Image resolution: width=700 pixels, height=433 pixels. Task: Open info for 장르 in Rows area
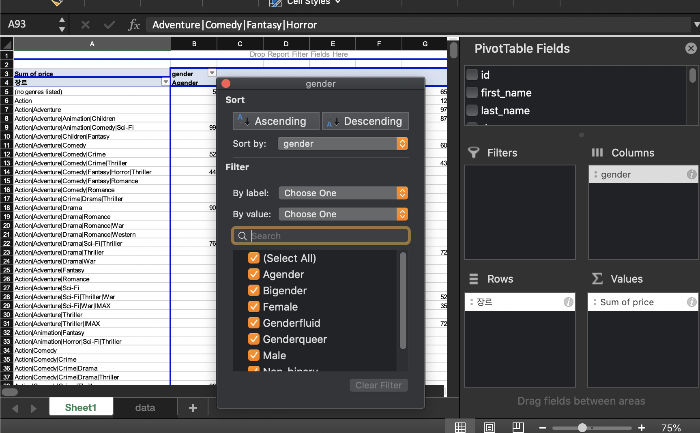tap(568, 302)
